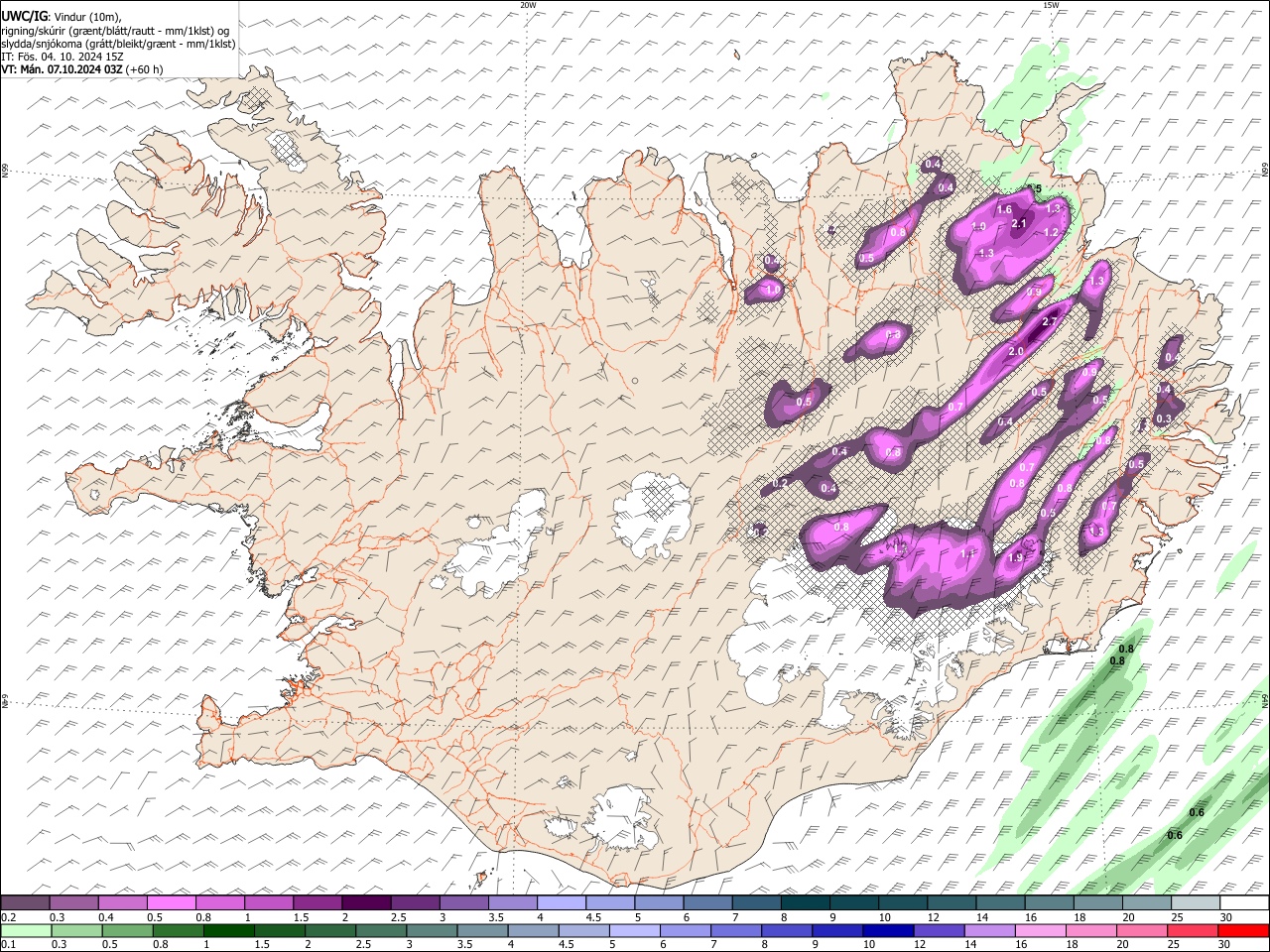Click the bright red swatch ending the rain legend
The image size is (1270, 952).
coord(1244,930)
